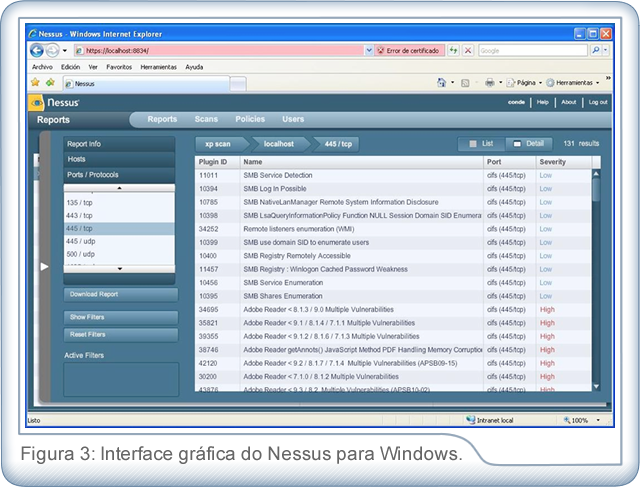This screenshot has height=487, width=640.
Task: Open the Help link
Action: (x=542, y=102)
